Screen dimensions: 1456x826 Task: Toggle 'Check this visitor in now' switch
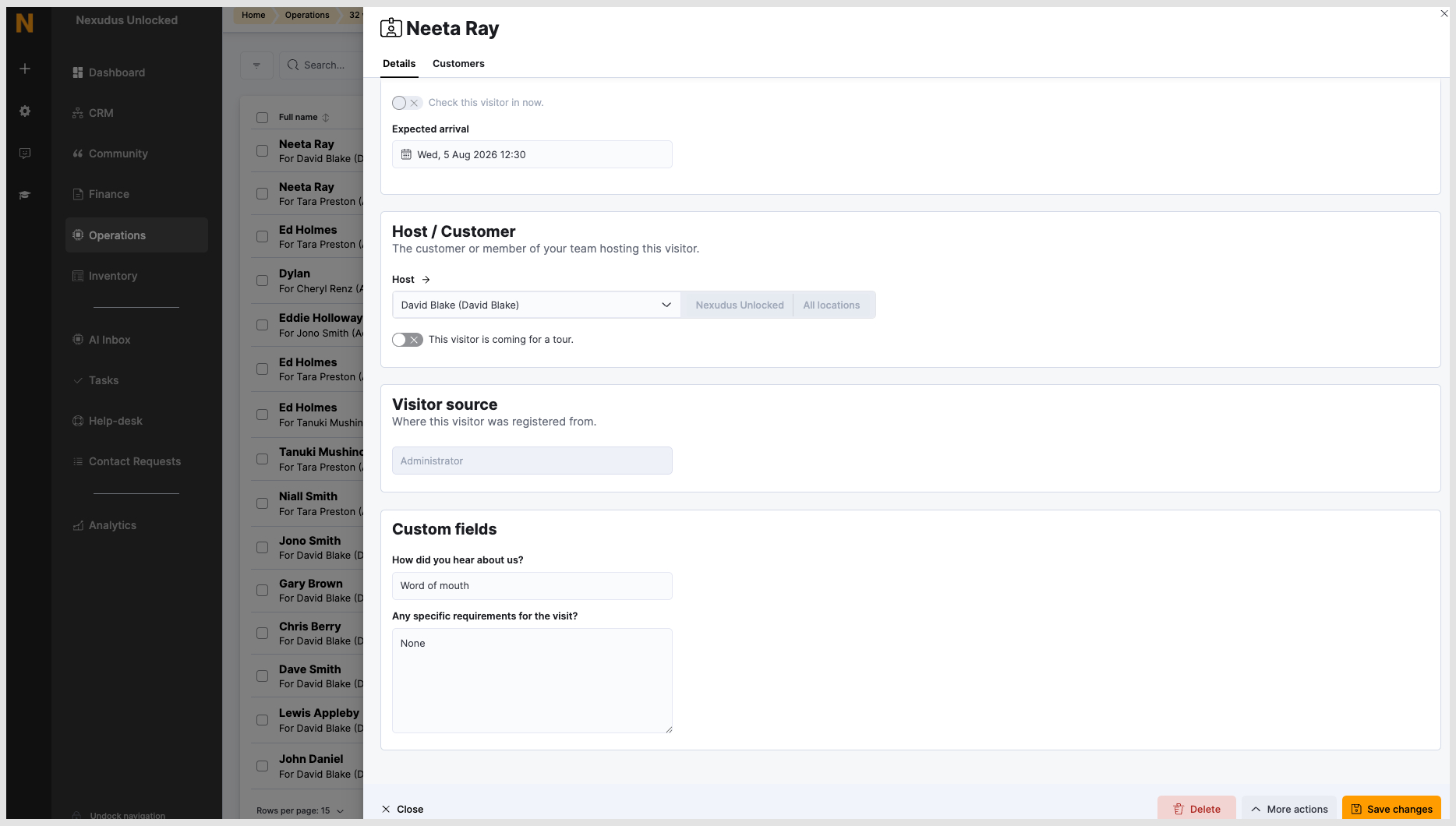tap(407, 103)
